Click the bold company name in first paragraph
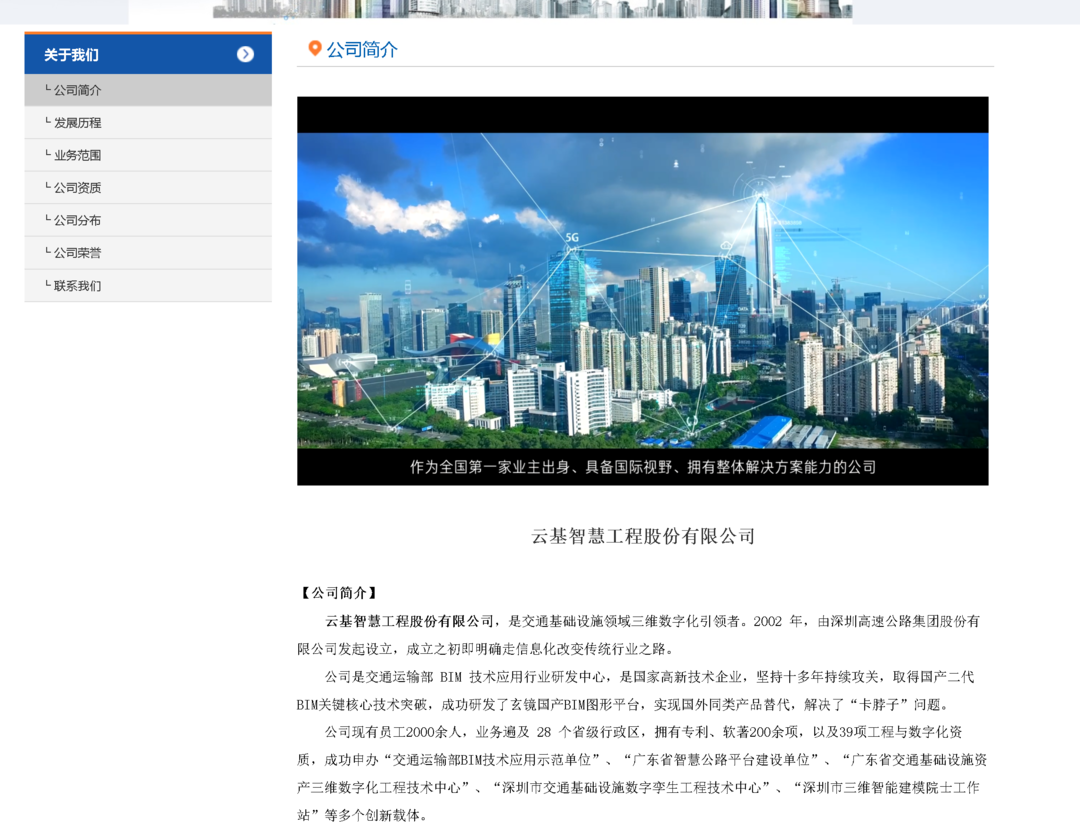The height and width of the screenshot is (823, 1080). click(x=410, y=621)
